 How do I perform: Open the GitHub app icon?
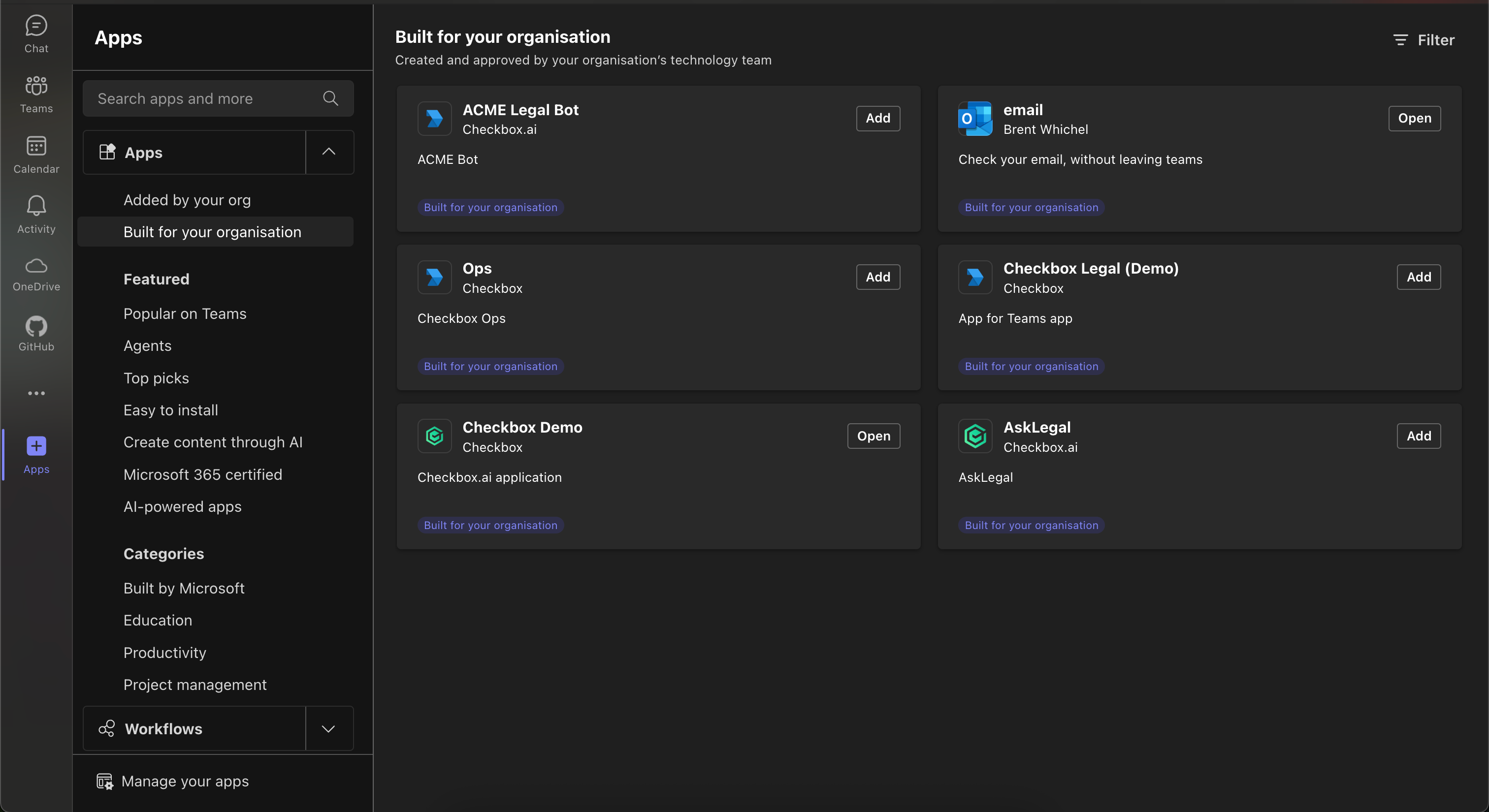point(36,326)
